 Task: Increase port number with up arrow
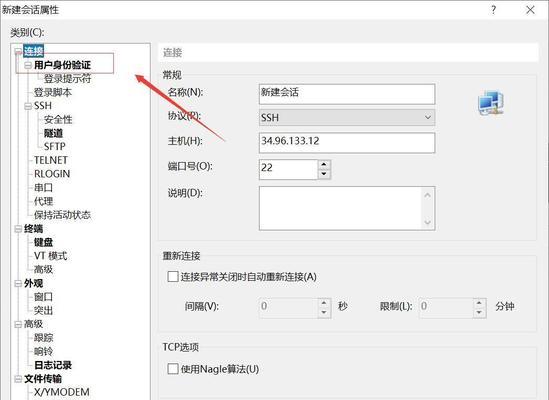(x=324, y=164)
